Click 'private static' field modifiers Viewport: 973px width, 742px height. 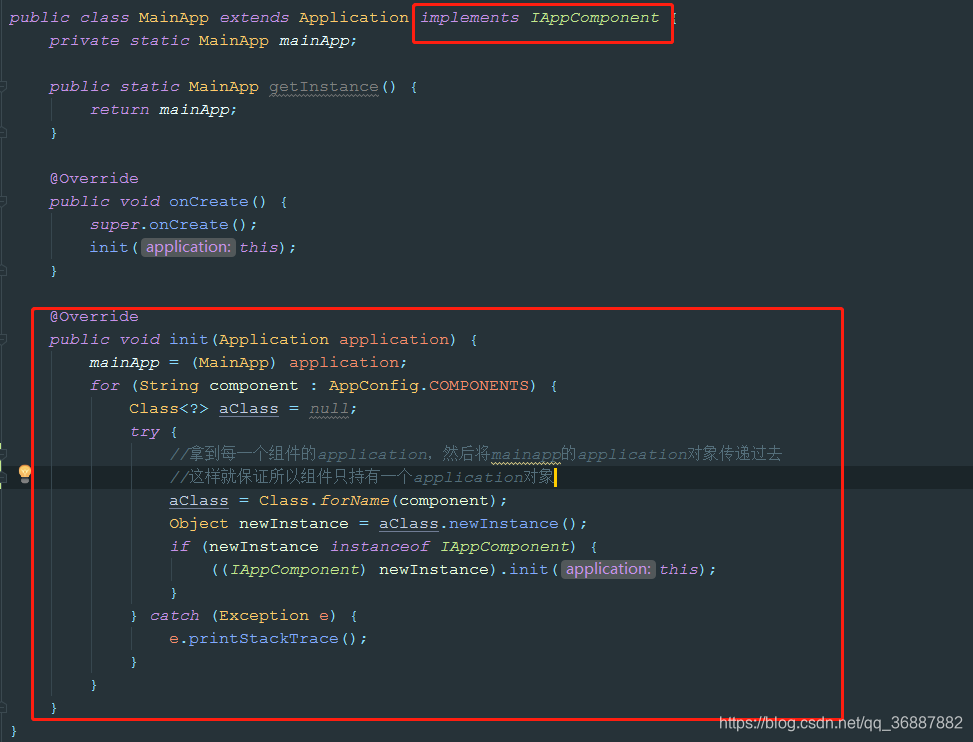[x=119, y=41]
